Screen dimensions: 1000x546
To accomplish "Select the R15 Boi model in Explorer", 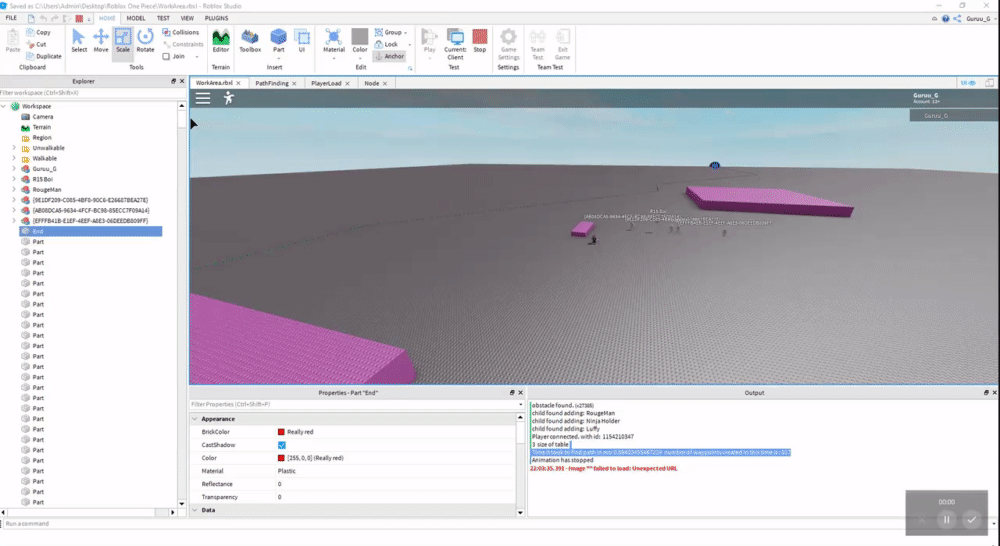I will pyautogui.click(x=43, y=179).
